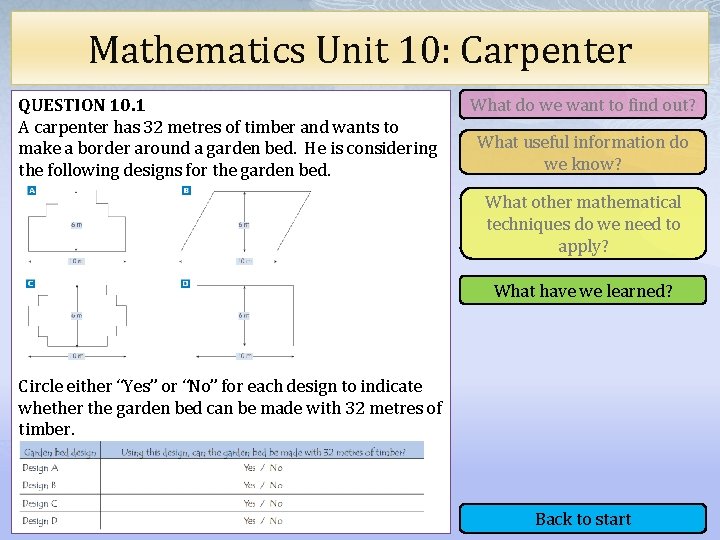Open 'What useful information do we know?' button
The width and height of the screenshot is (720, 540).
[x=582, y=152]
